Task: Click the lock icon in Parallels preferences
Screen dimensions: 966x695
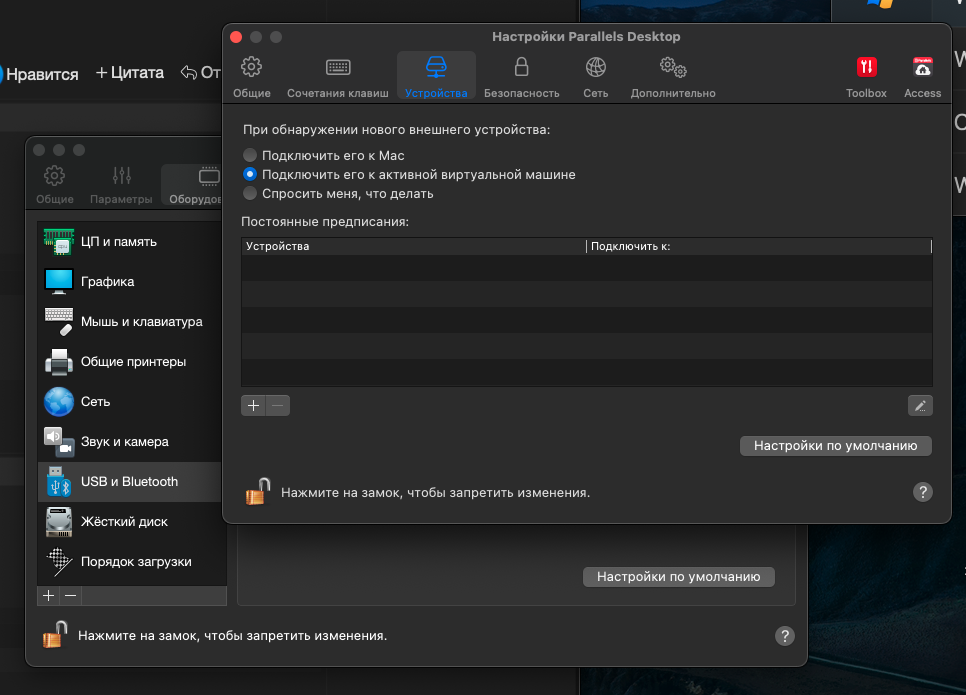Action: (x=258, y=492)
